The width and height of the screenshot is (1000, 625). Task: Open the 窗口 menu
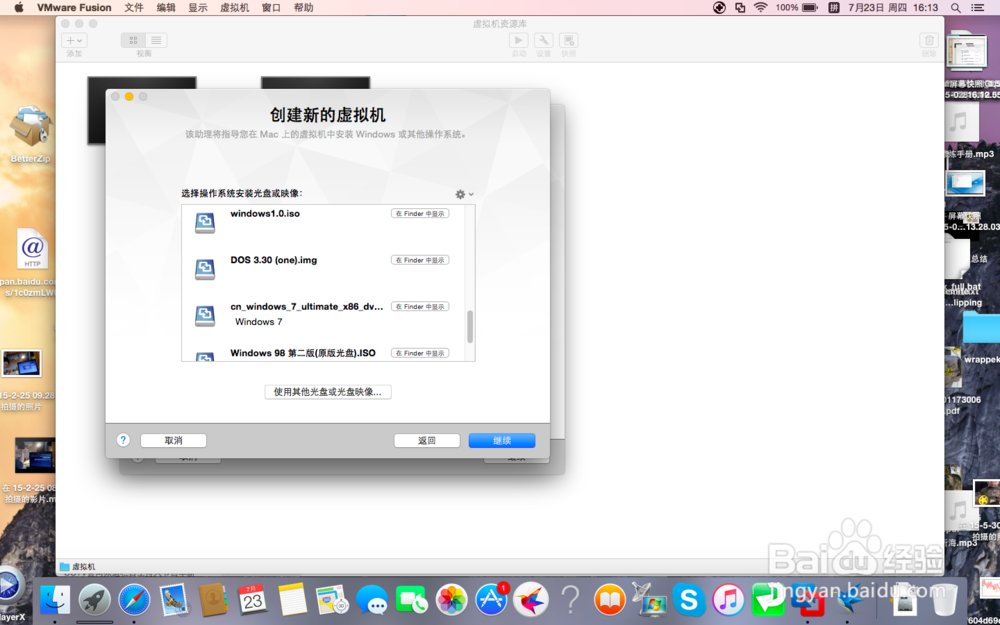click(271, 8)
